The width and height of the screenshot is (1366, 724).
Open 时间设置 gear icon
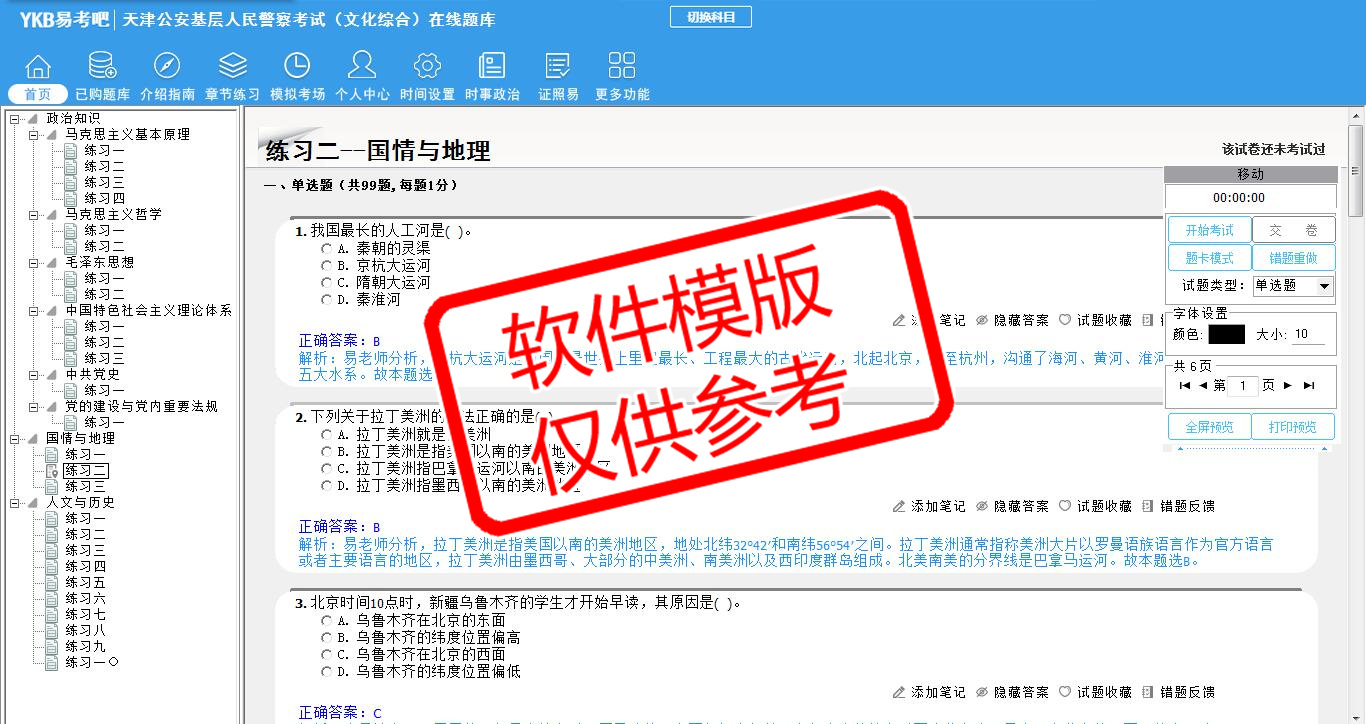[x=427, y=66]
